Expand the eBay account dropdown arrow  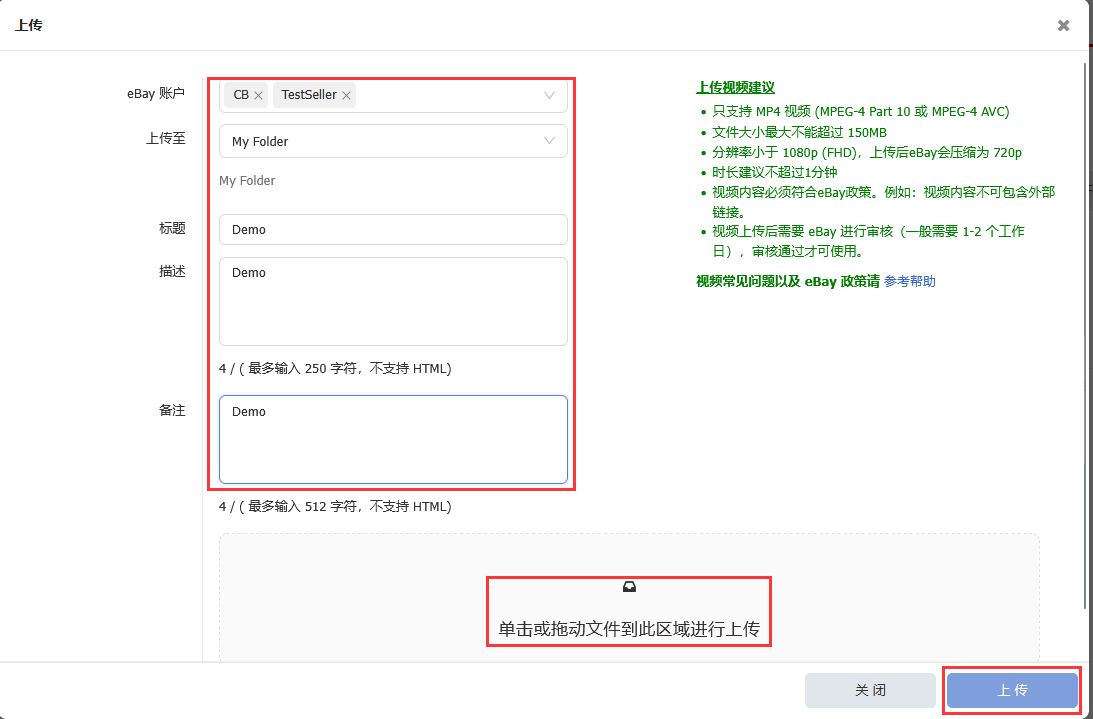(x=549, y=96)
